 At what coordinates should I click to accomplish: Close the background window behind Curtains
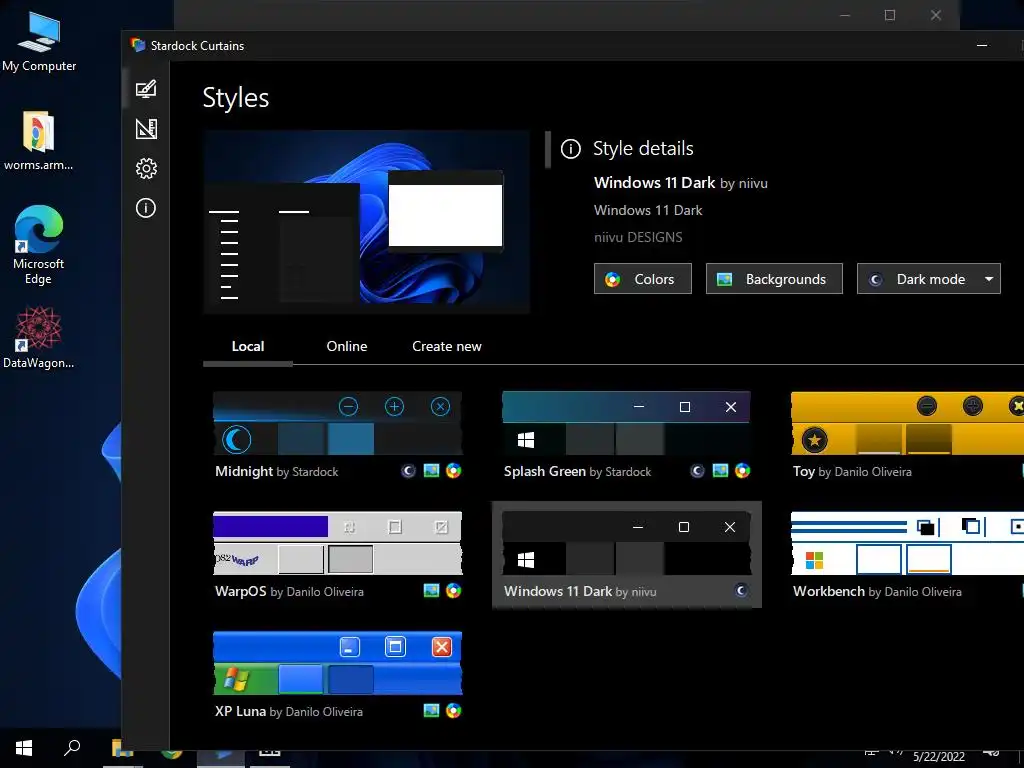pyautogui.click(x=936, y=15)
